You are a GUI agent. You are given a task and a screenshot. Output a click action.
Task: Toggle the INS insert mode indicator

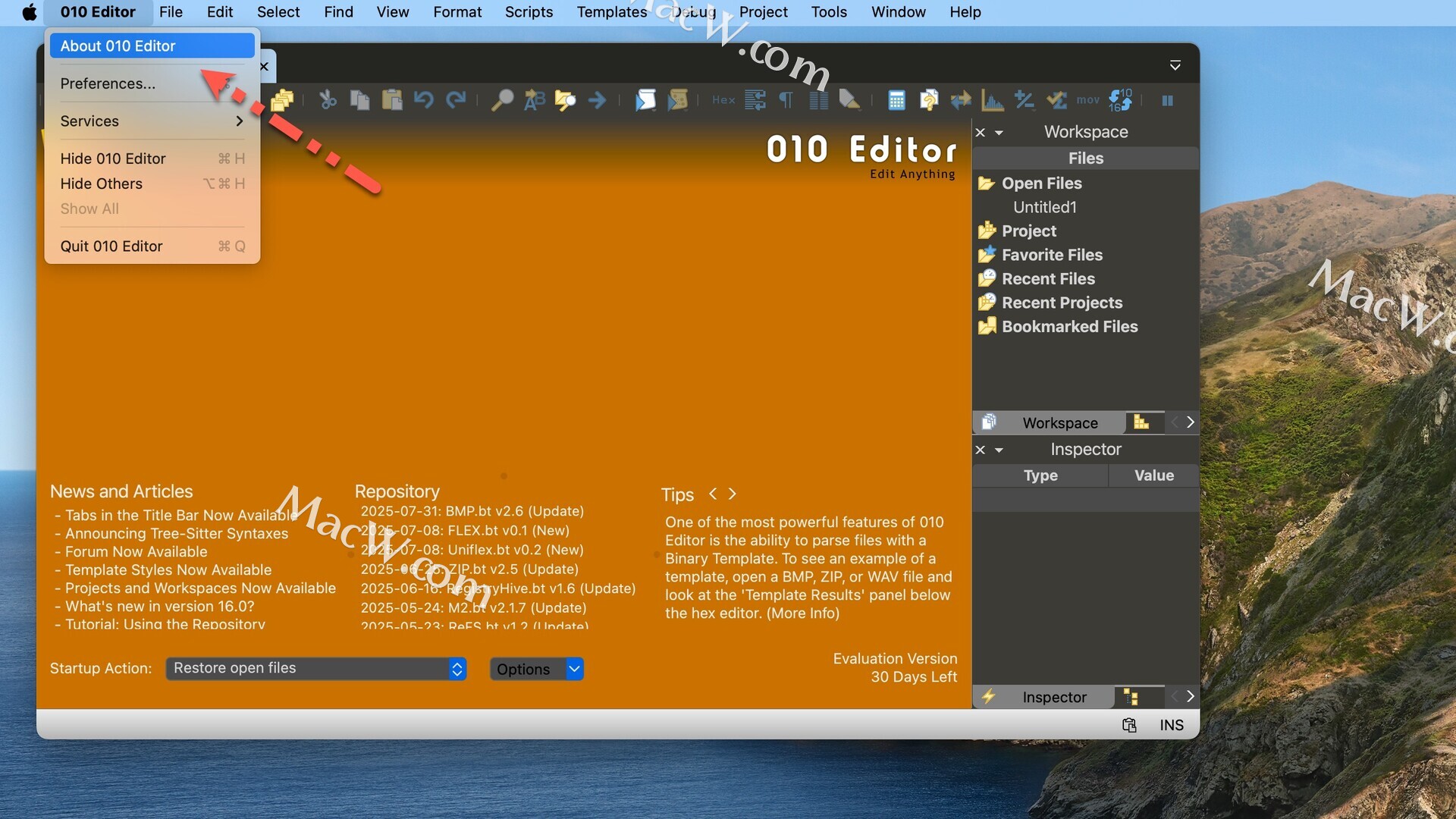coord(1172,726)
